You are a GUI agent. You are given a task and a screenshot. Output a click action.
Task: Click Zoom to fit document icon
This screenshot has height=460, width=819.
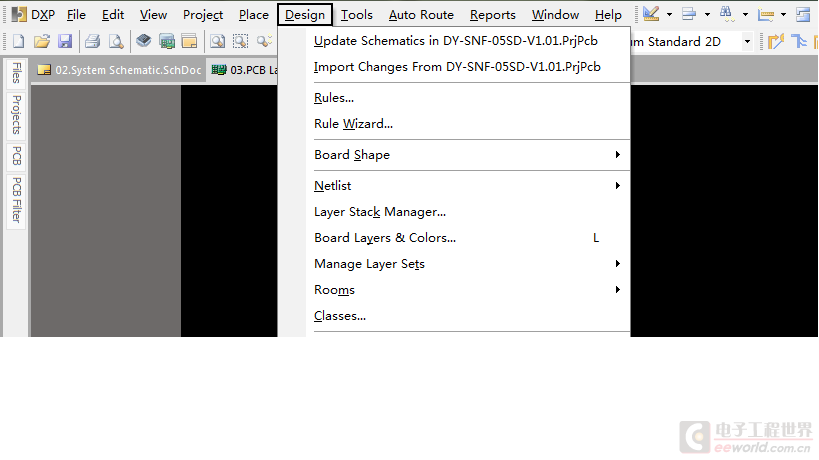tap(217, 41)
